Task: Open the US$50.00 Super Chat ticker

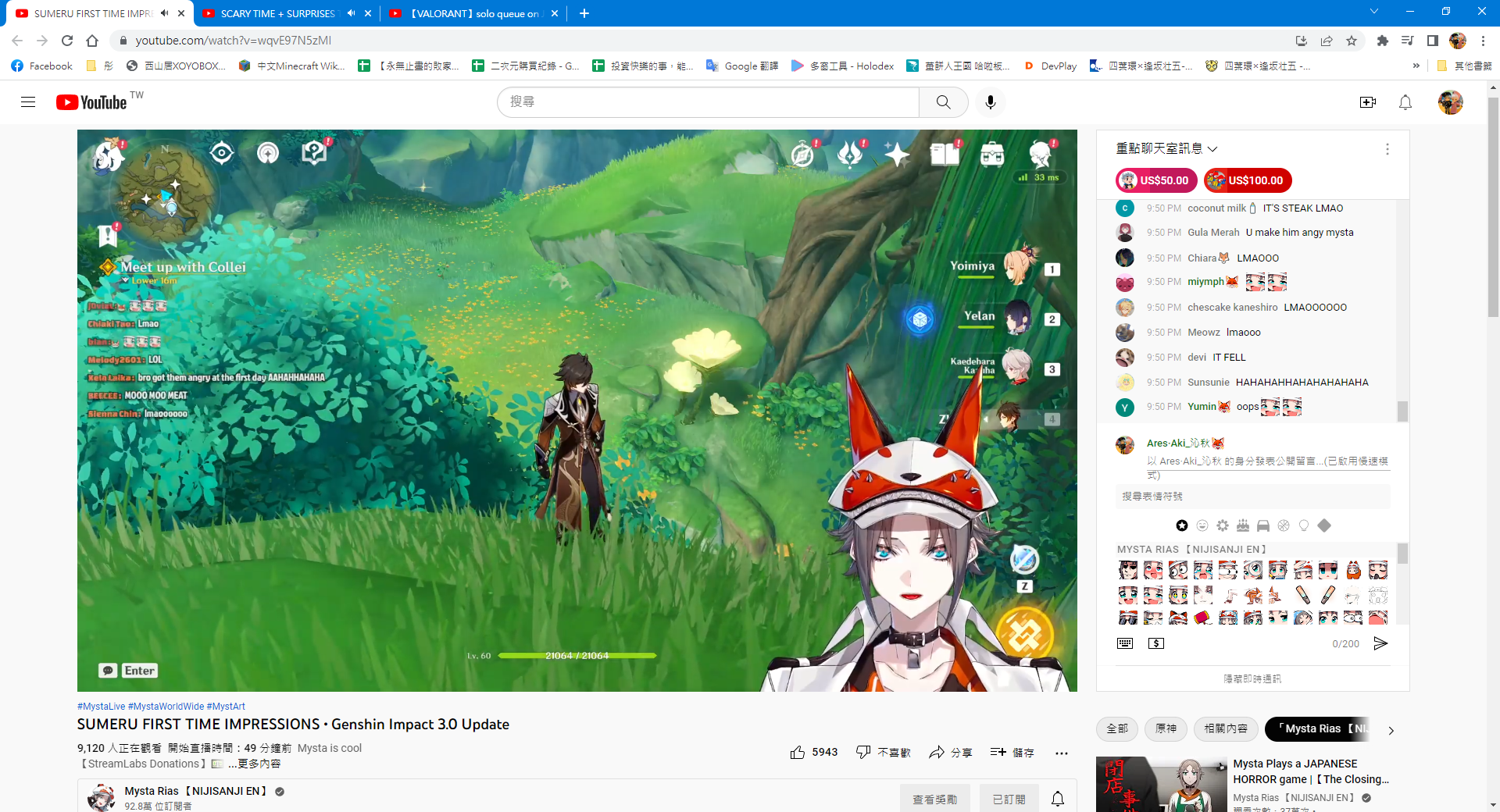Action: tap(1156, 180)
